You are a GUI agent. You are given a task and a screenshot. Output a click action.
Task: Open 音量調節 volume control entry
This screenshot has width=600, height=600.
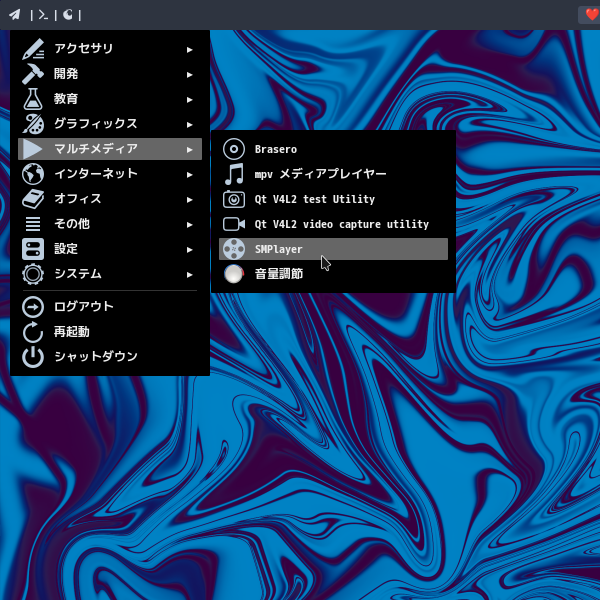point(333,274)
